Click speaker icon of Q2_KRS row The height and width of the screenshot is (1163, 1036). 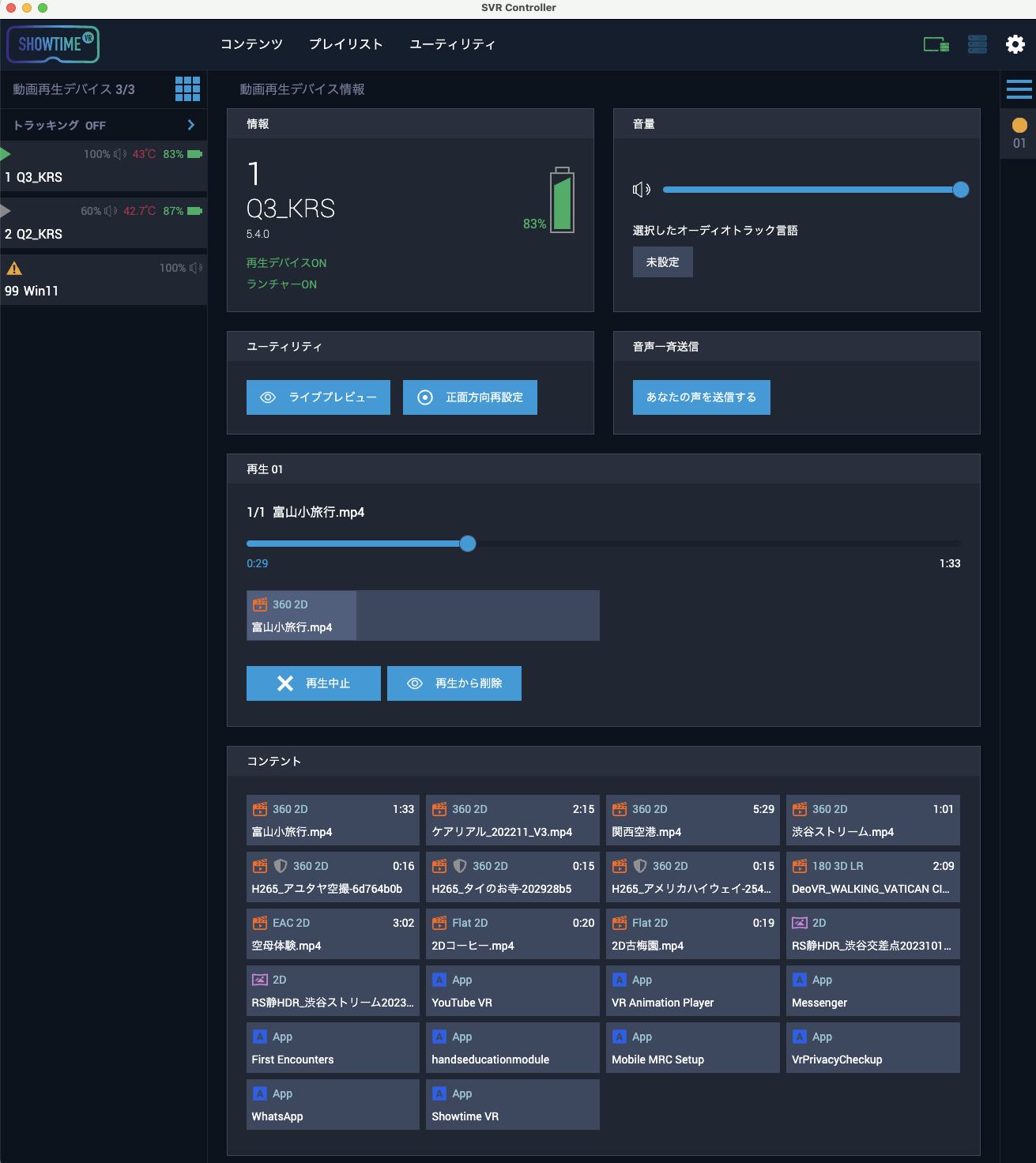click(x=111, y=211)
